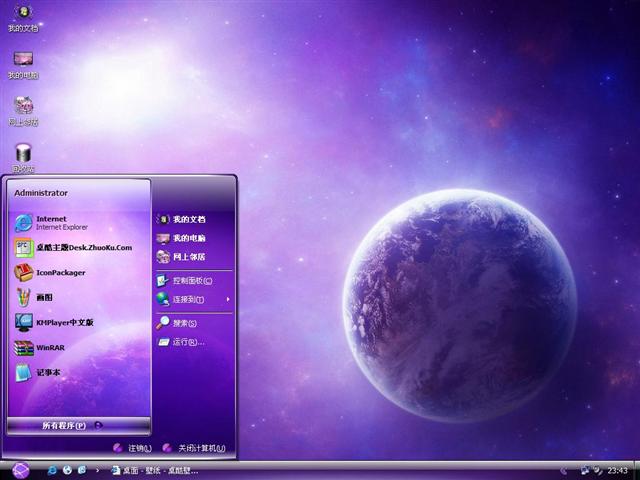Click the 关闭计算机(U) shut down button
640x480 pixels.
pos(193,448)
